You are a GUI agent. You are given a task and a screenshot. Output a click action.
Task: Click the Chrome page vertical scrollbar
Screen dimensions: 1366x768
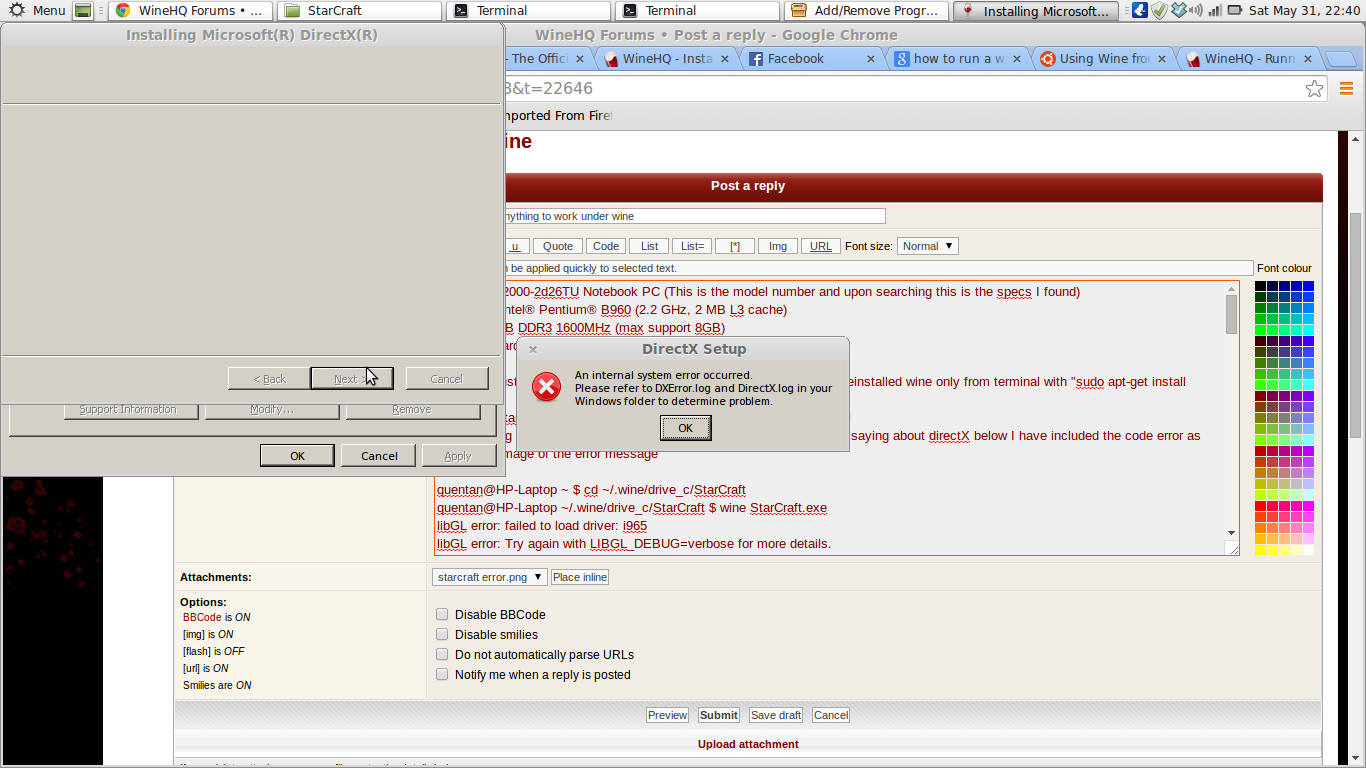pyautogui.click(x=1357, y=325)
